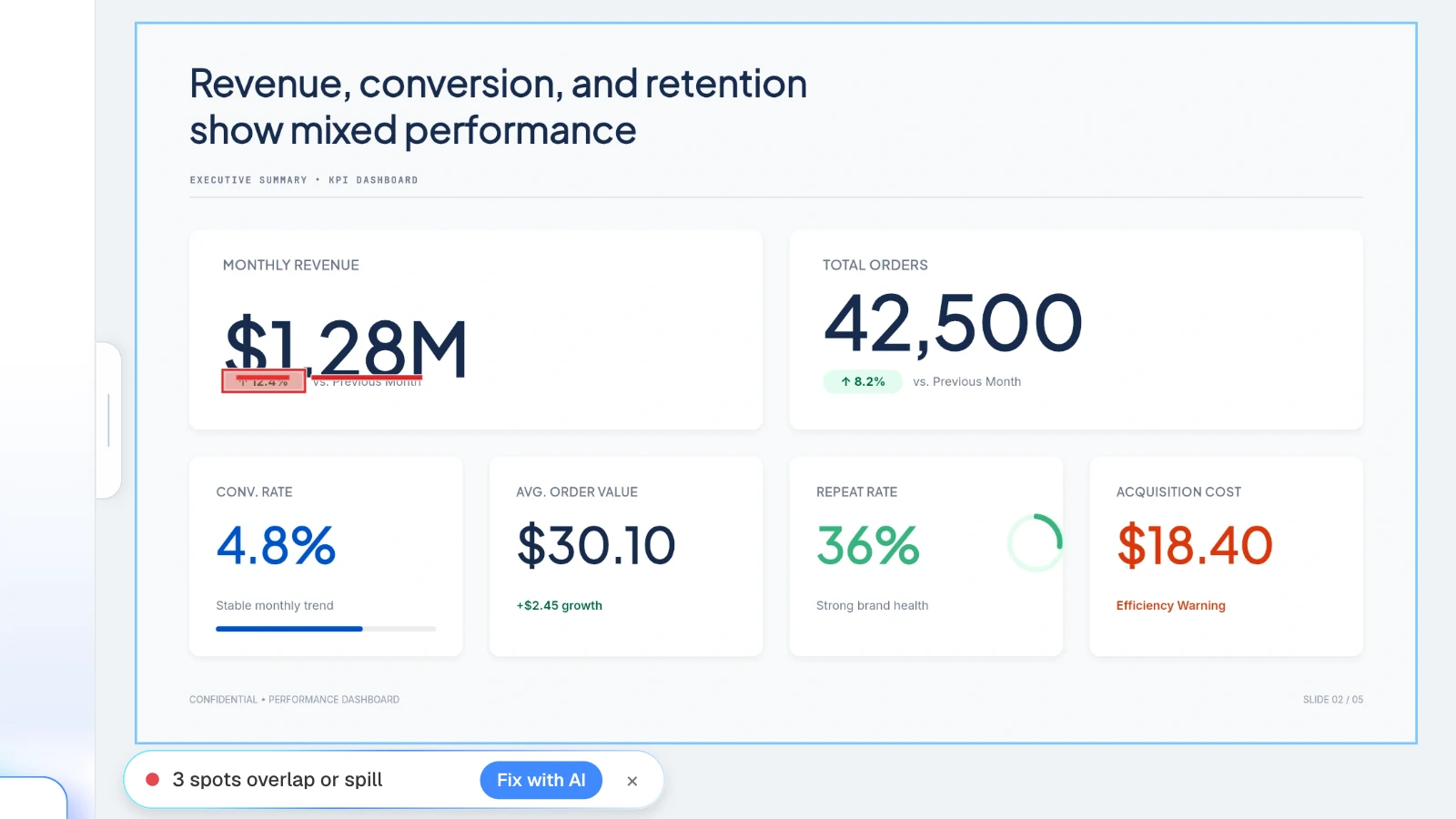Select the CONV. RATE label
Screen dimensions: 1456x819
click(x=255, y=491)
